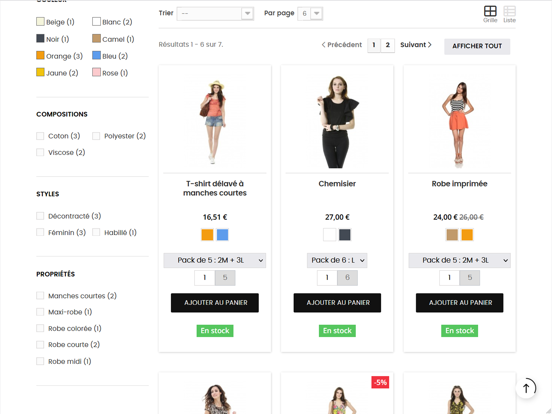
Task: Select white swatch on Chemisier
Action: point(330,235)
